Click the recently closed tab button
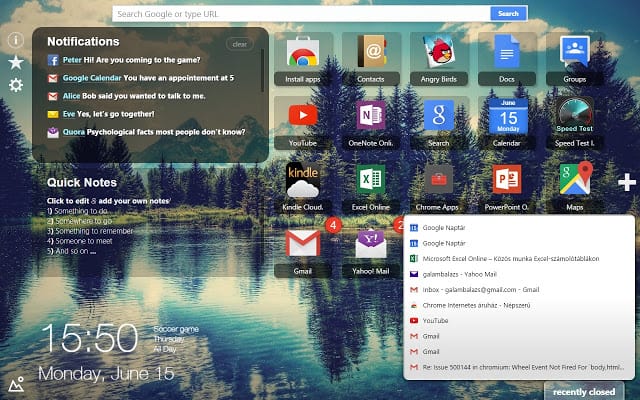640x400 pixels. click(584, 391)
